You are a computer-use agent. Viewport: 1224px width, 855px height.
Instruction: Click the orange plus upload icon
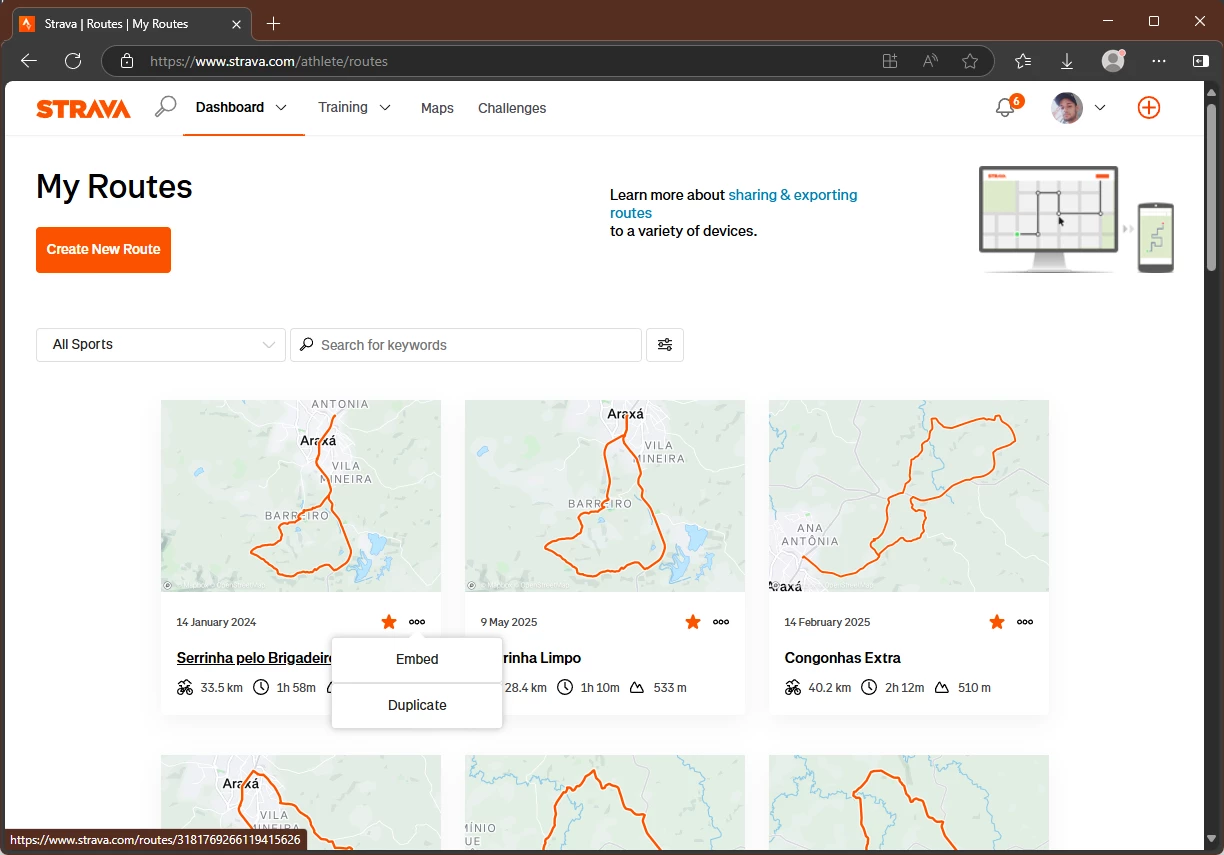tap(1149, 108)
